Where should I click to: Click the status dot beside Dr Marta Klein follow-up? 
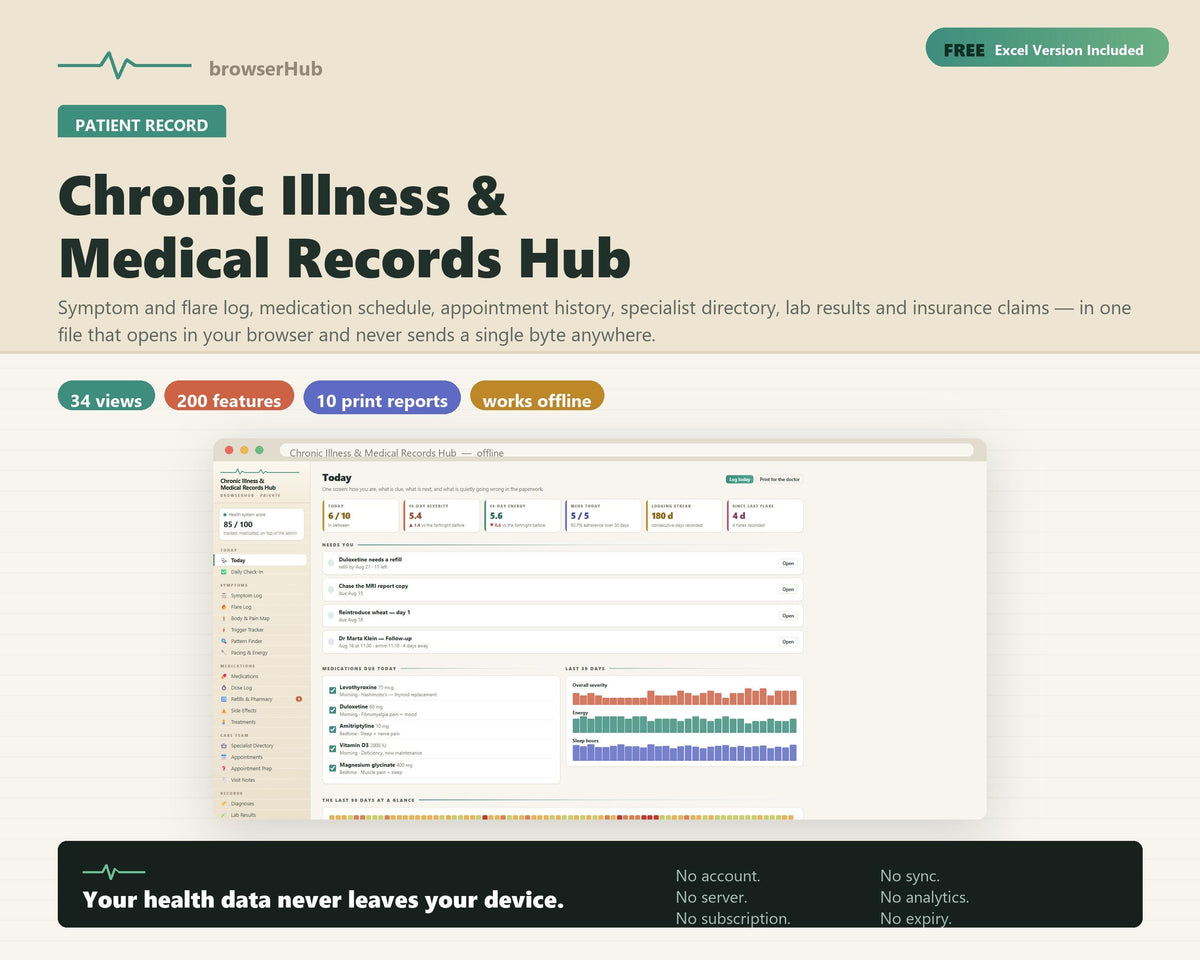point(331,642)
